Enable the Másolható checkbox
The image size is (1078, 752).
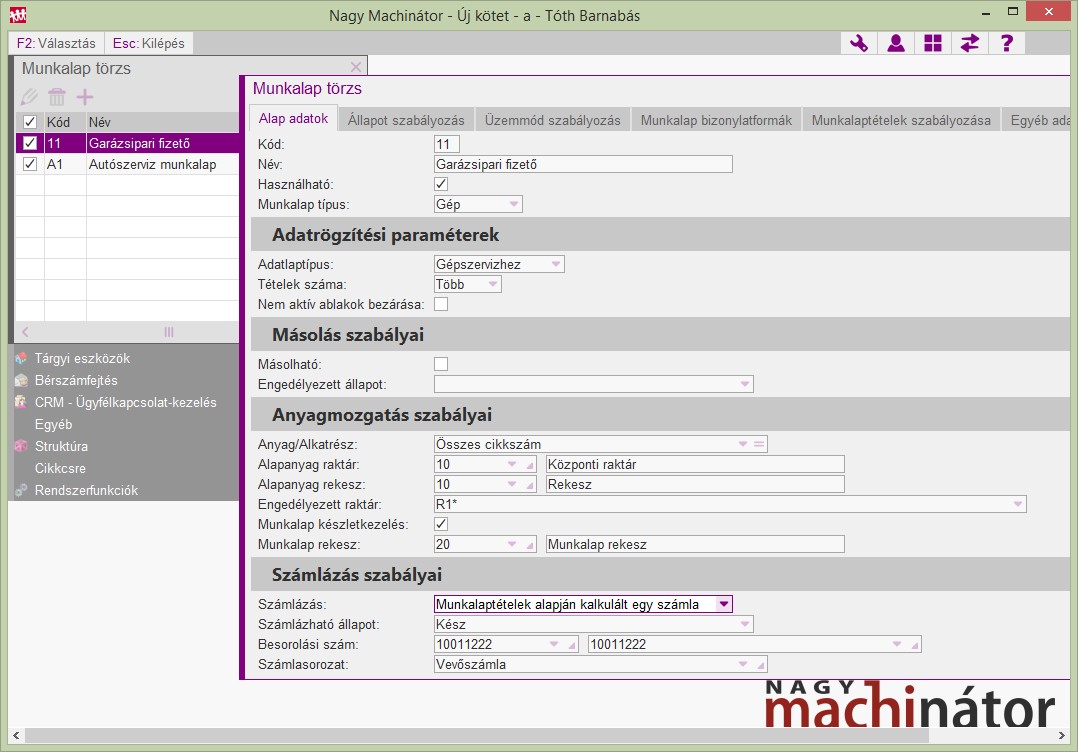click(441, 364)
